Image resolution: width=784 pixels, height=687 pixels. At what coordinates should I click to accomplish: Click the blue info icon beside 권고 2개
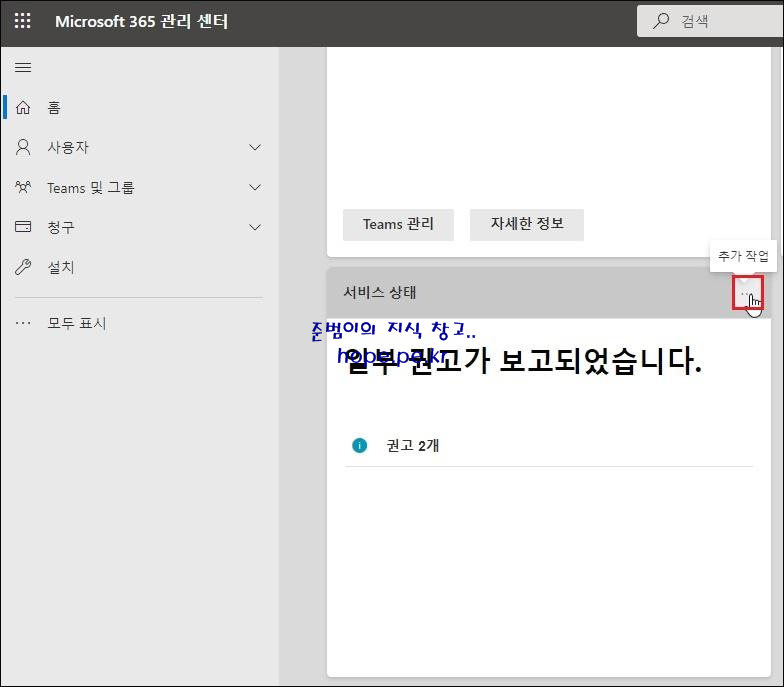[360, 445]
